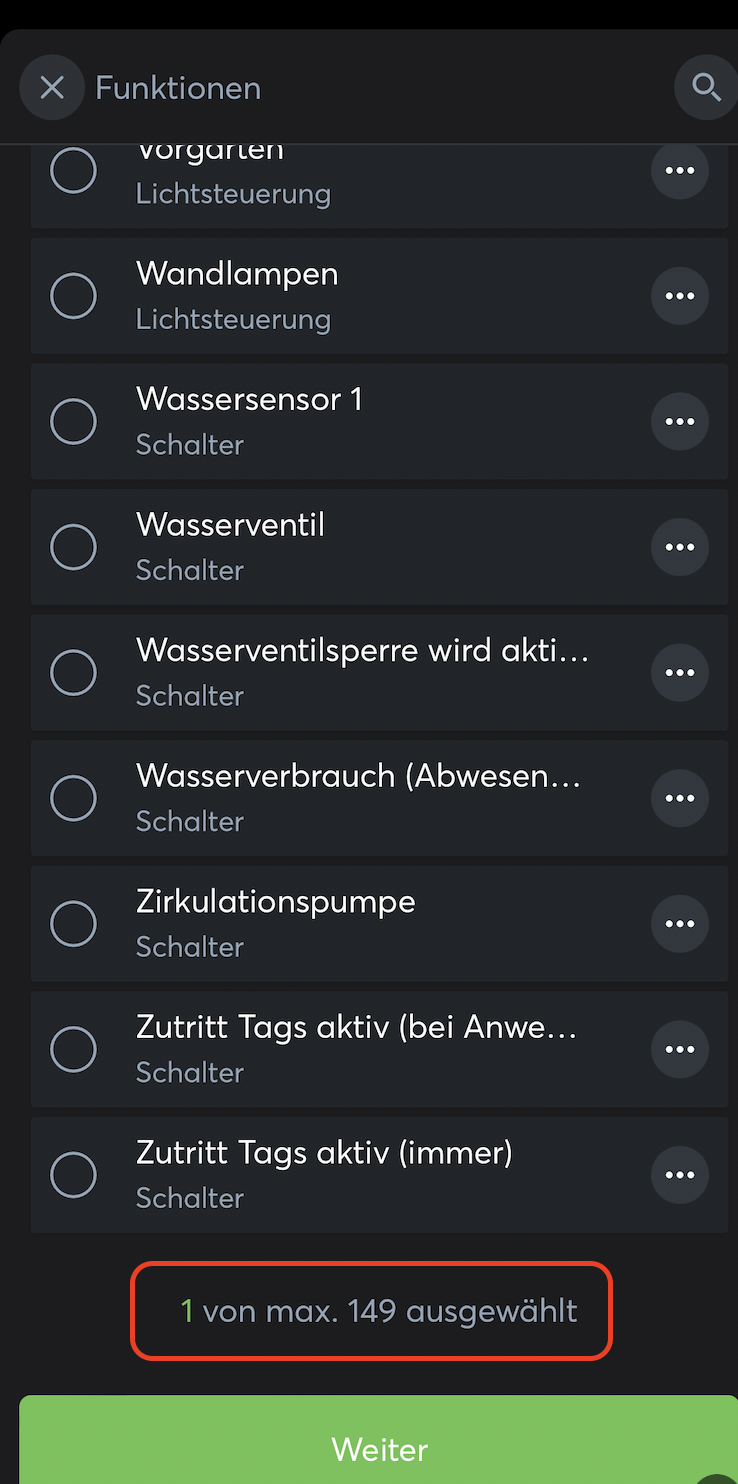Select the Wassersensor 1 radio button

73,421
